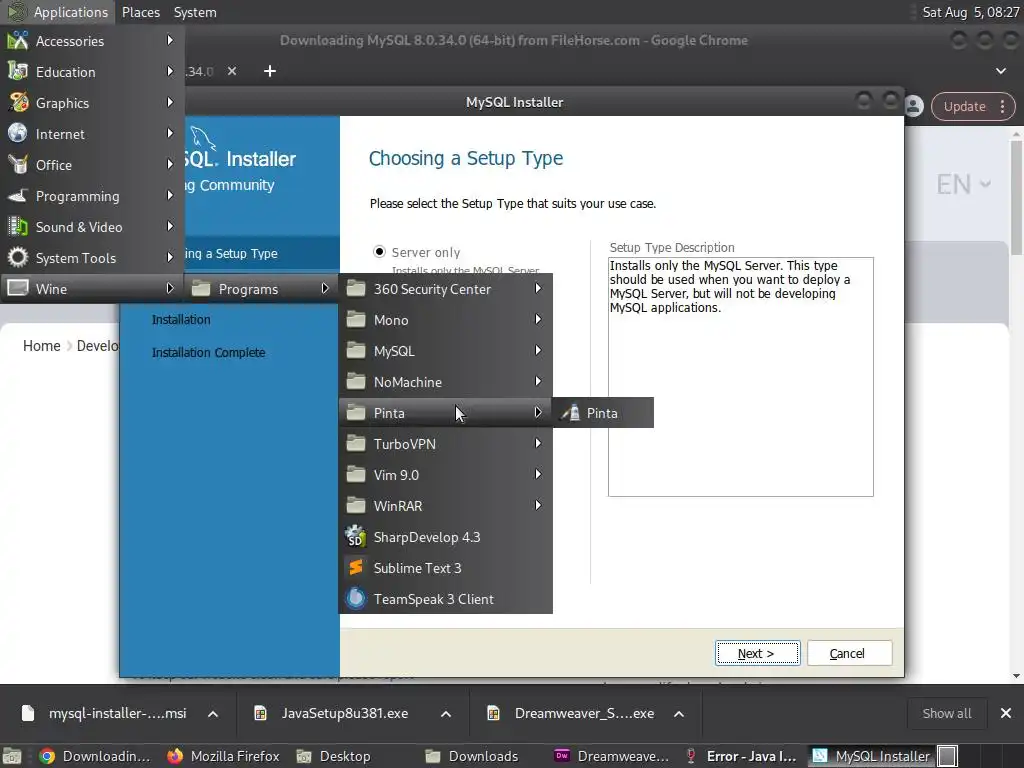The height and width of the screenshot is (768, 1024).
Task: Open Chrome three-dot menu in Update button
Action: tap(1002, 106)
